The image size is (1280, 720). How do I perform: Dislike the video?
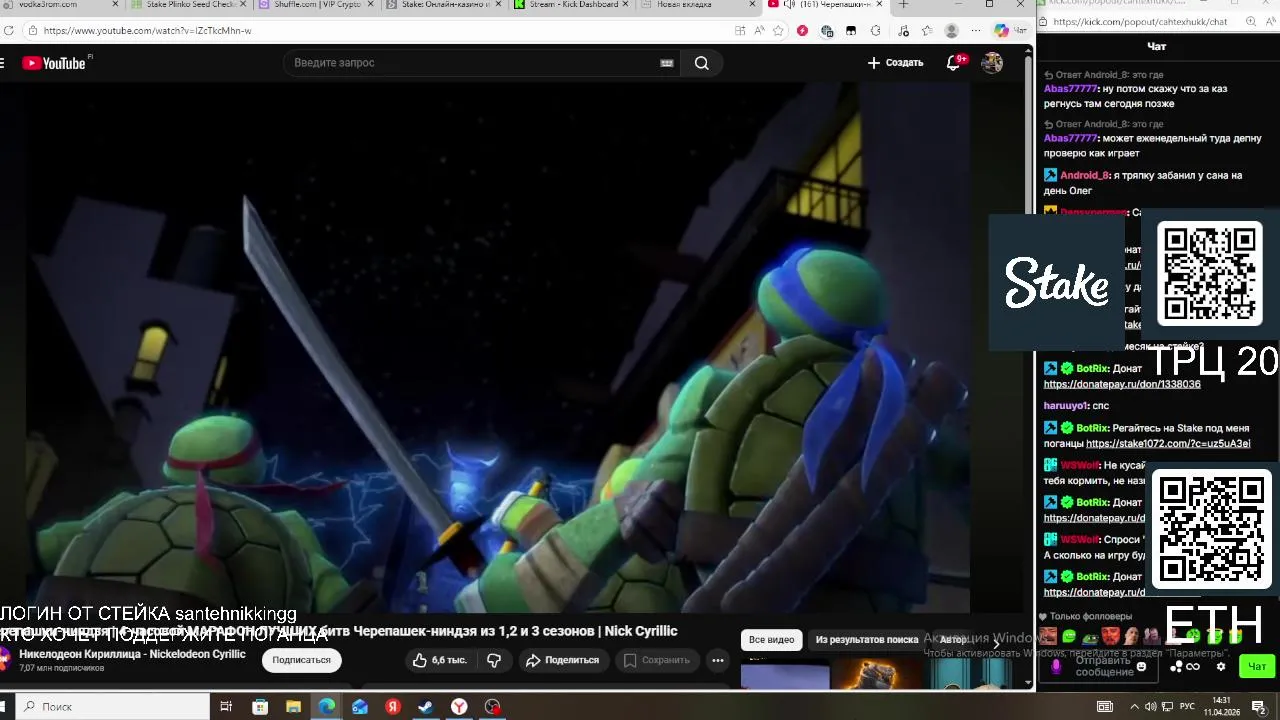point(494,660)
